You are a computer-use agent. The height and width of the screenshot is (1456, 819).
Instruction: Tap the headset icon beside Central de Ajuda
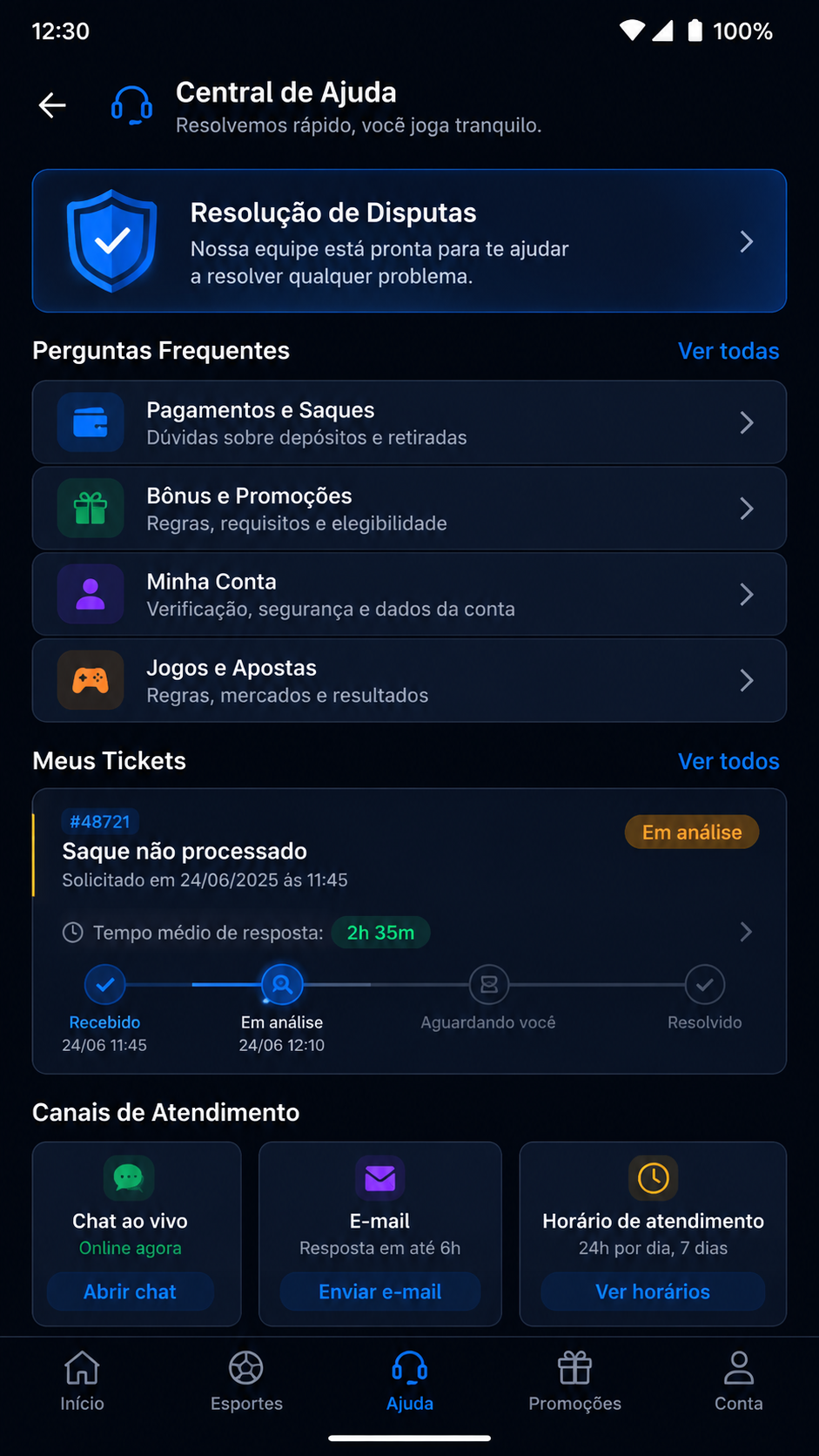click(132, 105)
